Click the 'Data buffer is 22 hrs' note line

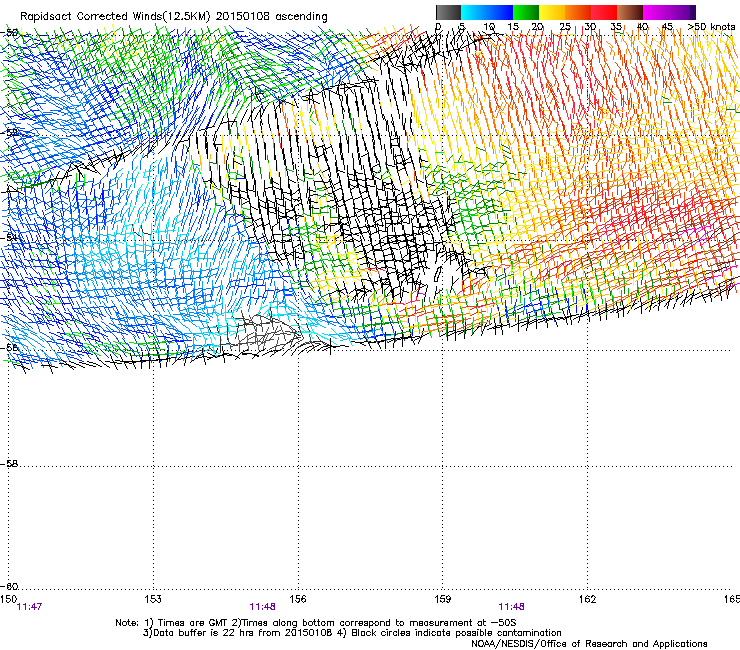[x=352, y=633]
